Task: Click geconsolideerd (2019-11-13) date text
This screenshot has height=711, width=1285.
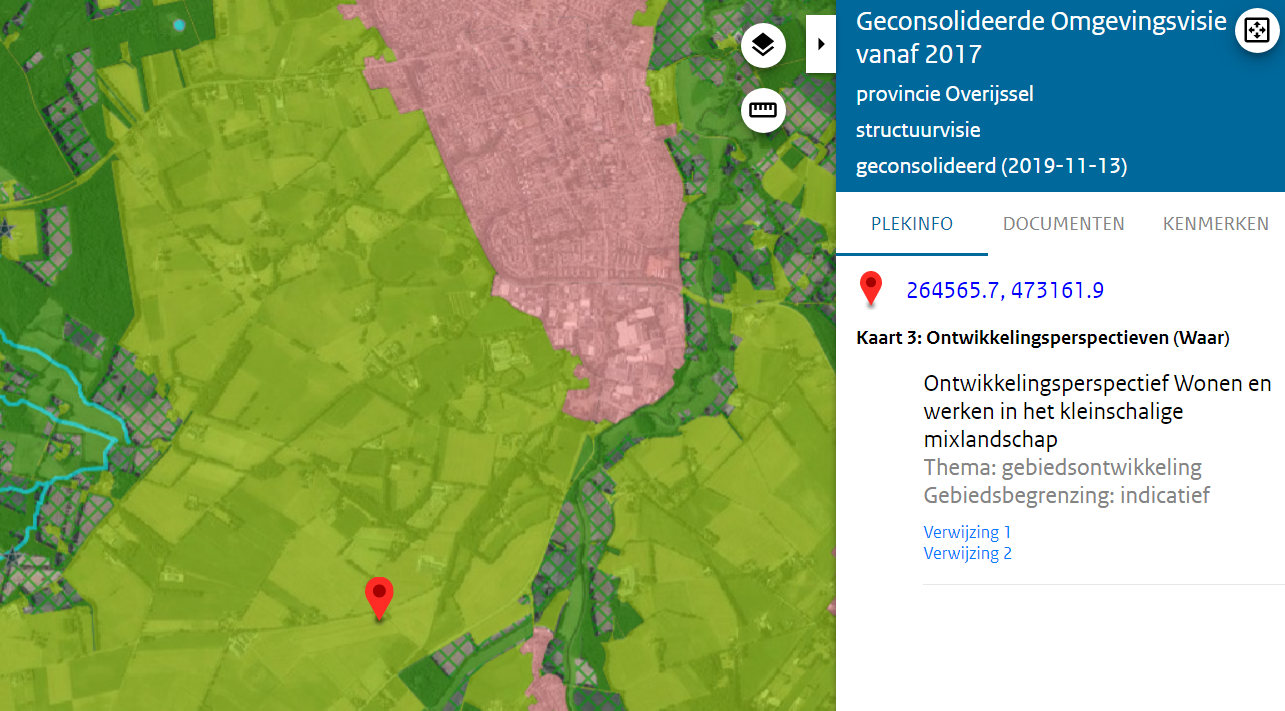Action: click(991, 166)
